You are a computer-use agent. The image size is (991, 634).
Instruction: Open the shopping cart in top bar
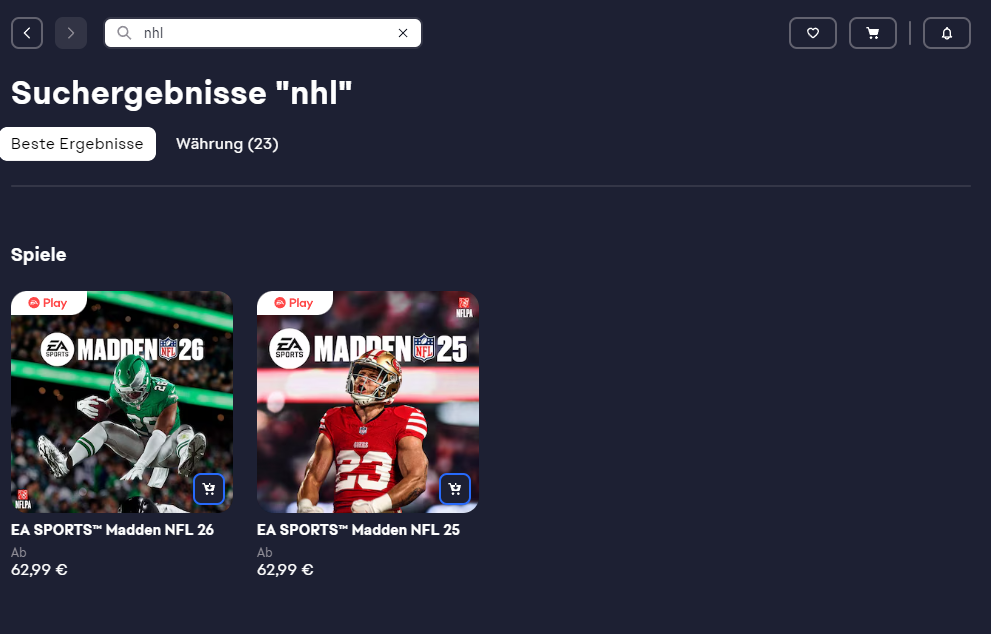point(873,34)
